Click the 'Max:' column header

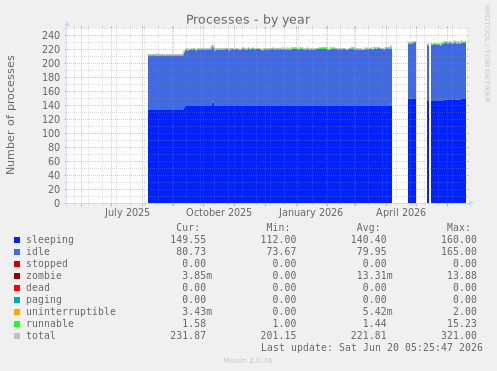pyautogui.click(x=458, y=228)
